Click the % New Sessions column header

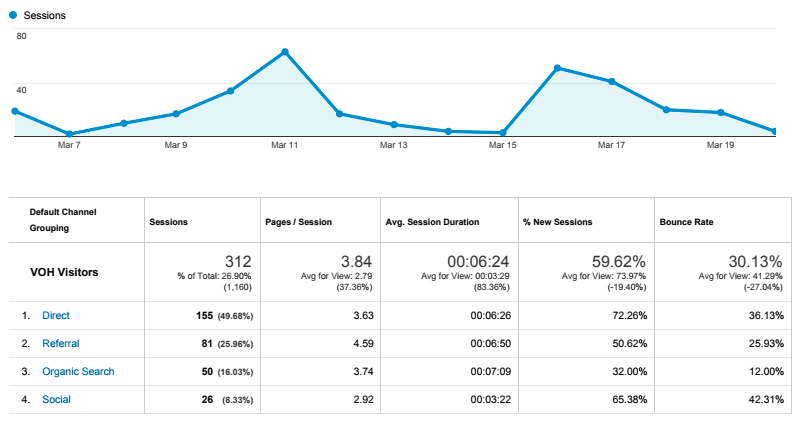(558, 222)
